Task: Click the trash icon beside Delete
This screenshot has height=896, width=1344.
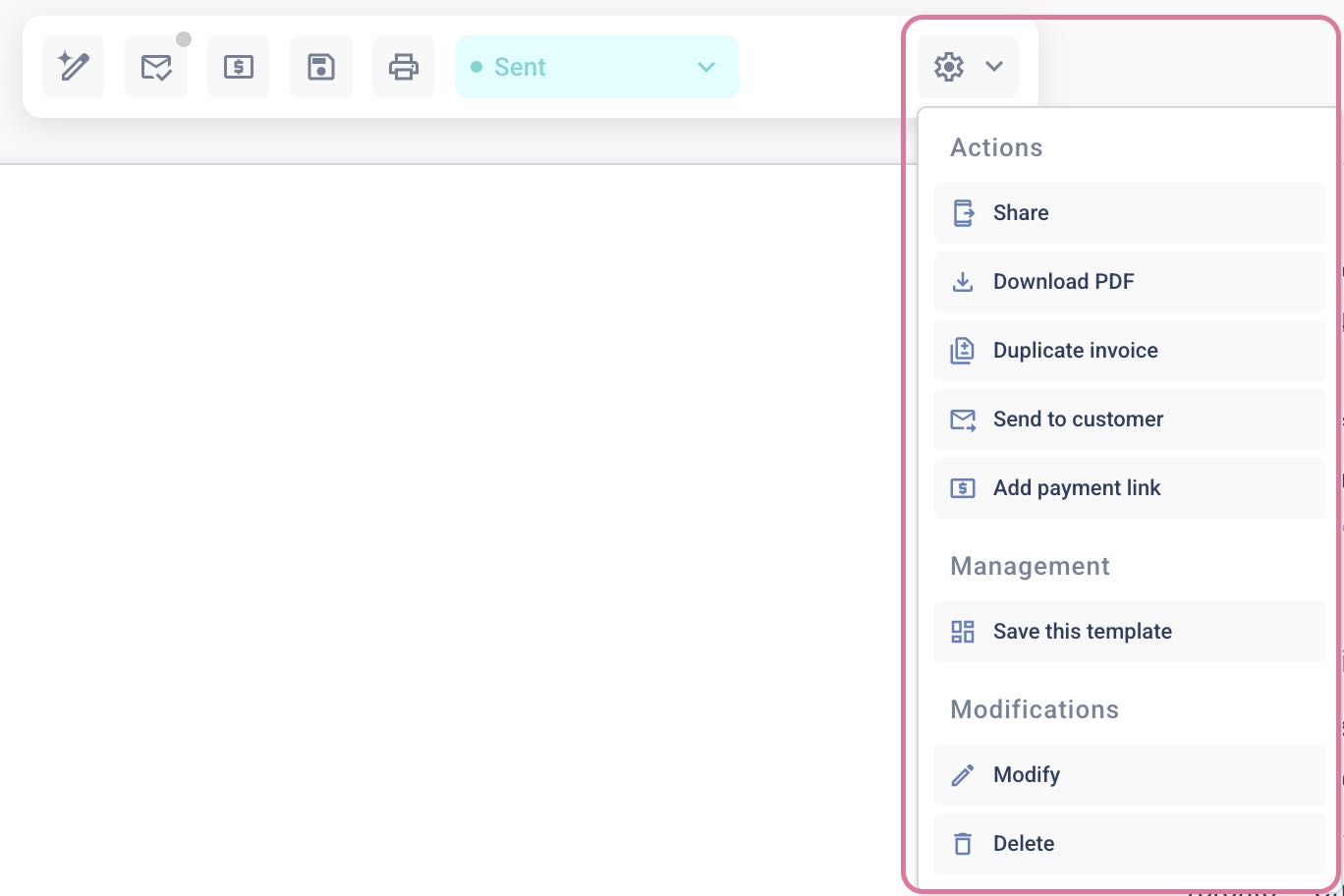Action: coord(962,843)
